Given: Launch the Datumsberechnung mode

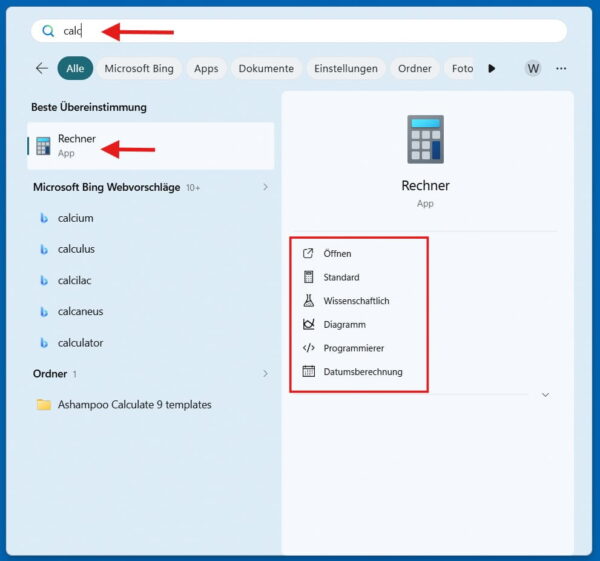Looking at the screenshot, I should pyautogui.click(x=363, y=372).
